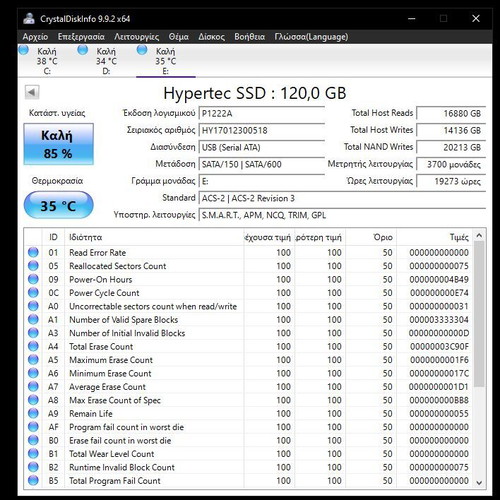Image resolution: width=500 pixels, height=500 pixels.
Task: Switch to disk D: tab at 34 °C
Action: pos(106,61)
